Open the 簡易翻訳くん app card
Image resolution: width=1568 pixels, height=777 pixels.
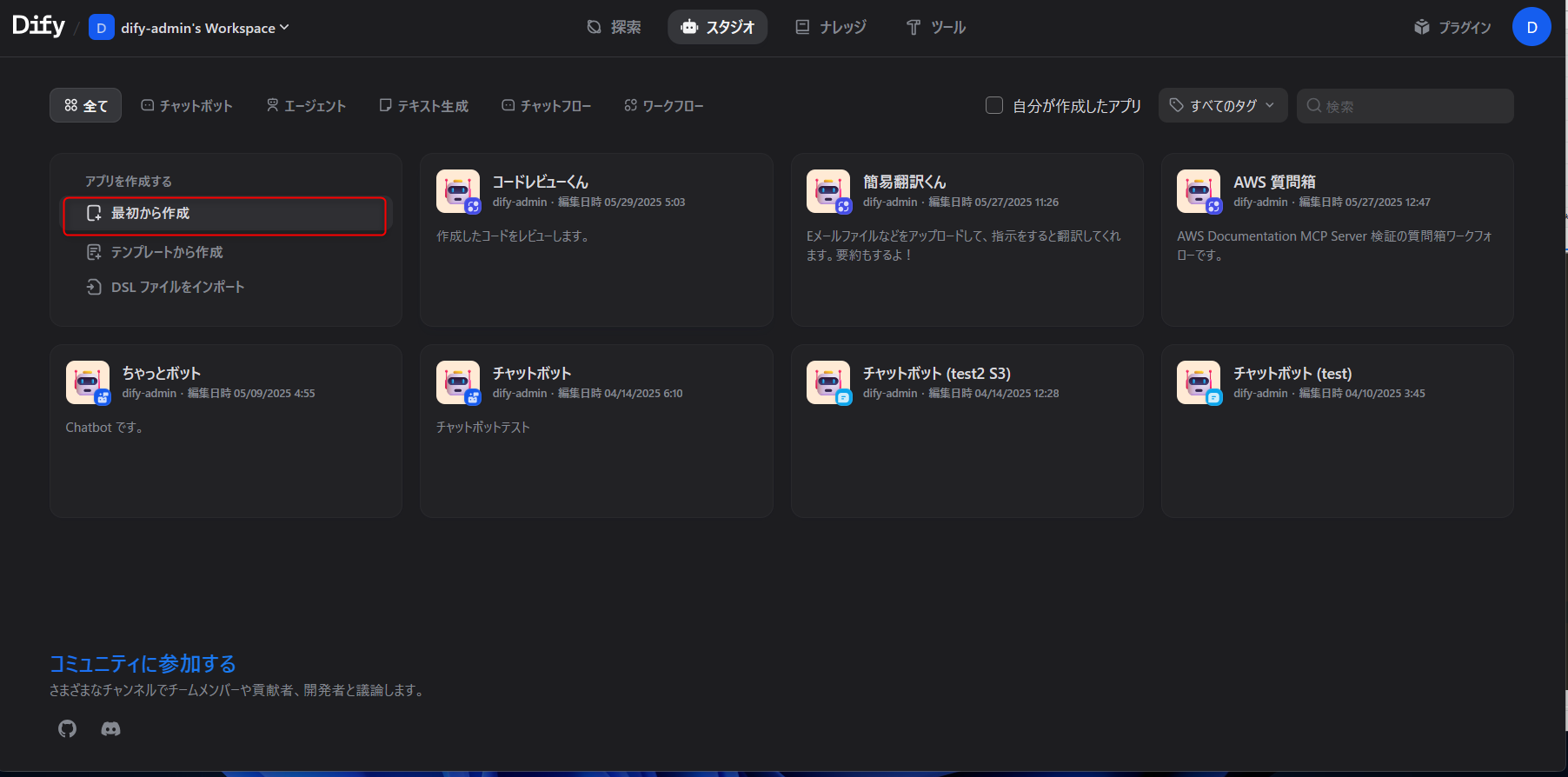[x=967, y=240]
